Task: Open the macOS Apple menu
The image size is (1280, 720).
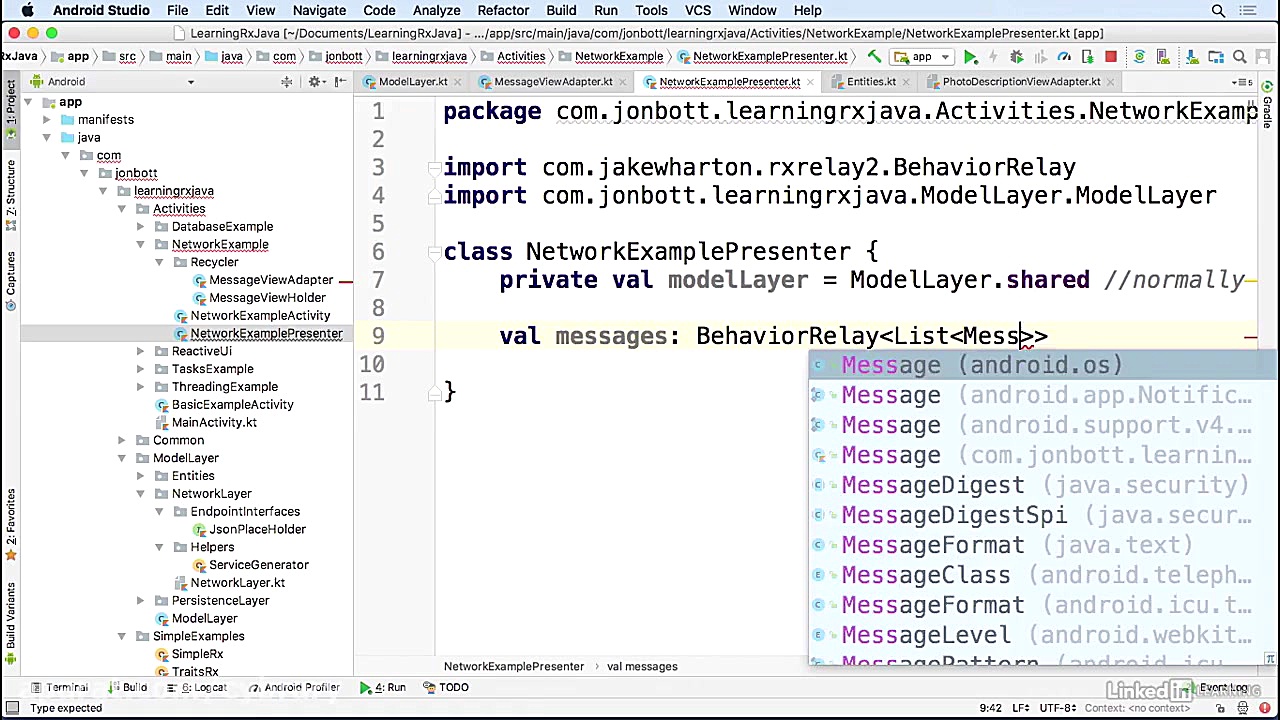Action: (x=27, y=11)
